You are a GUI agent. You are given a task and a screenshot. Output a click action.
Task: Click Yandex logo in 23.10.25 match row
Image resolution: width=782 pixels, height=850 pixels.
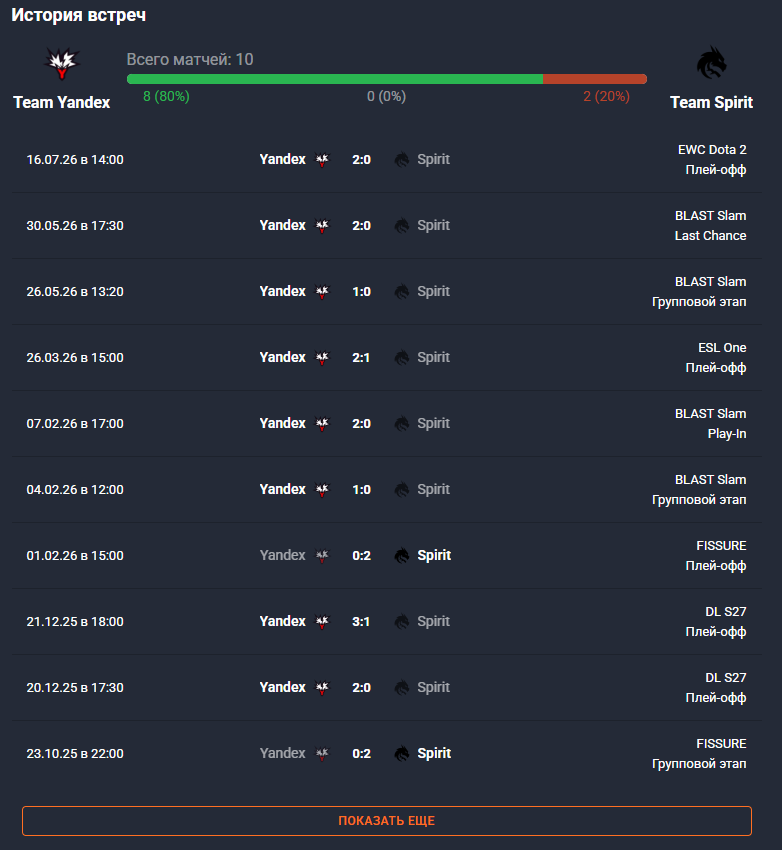tap(322, 754)
